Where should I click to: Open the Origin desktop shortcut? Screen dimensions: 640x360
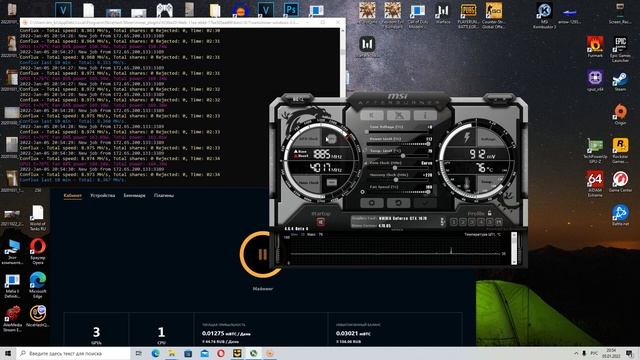pyautogui.click(x=620, y=114)
